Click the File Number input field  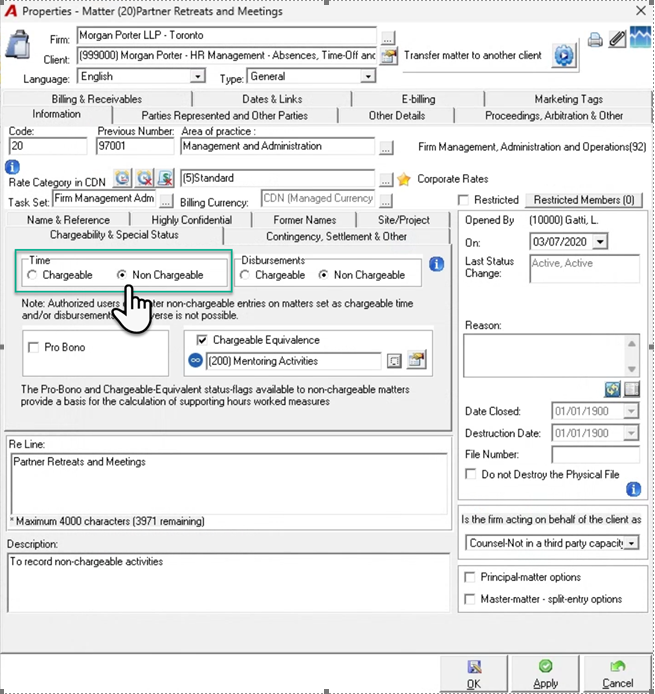coord(595,455)
